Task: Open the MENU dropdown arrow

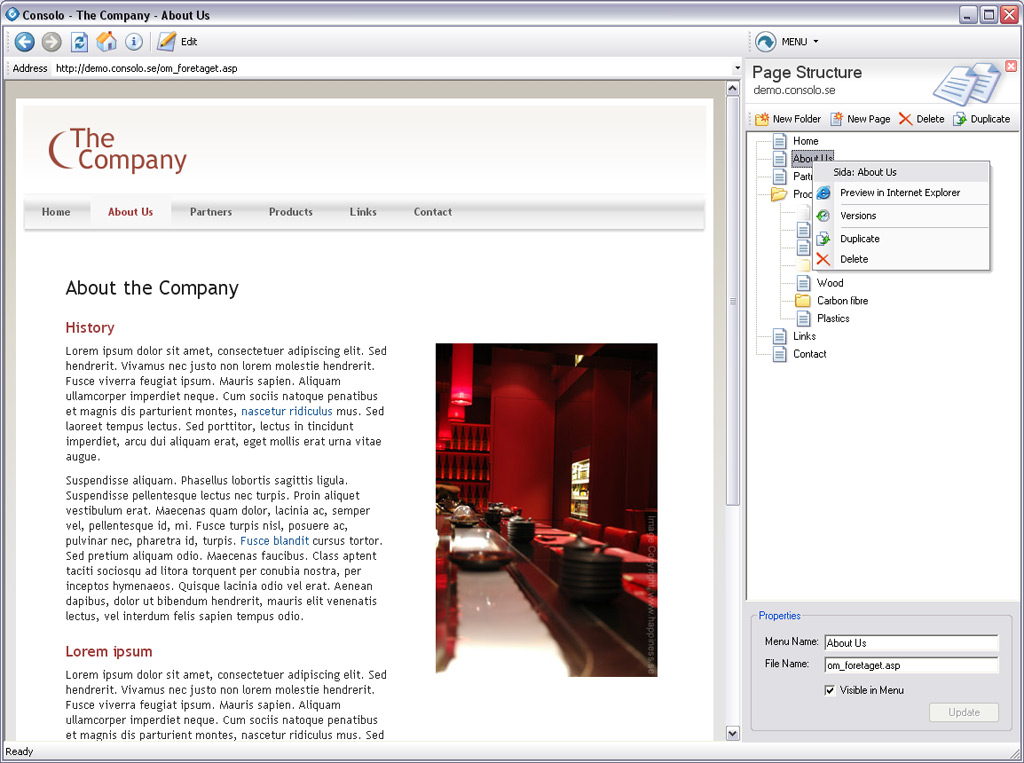Action: click(816, 42)
